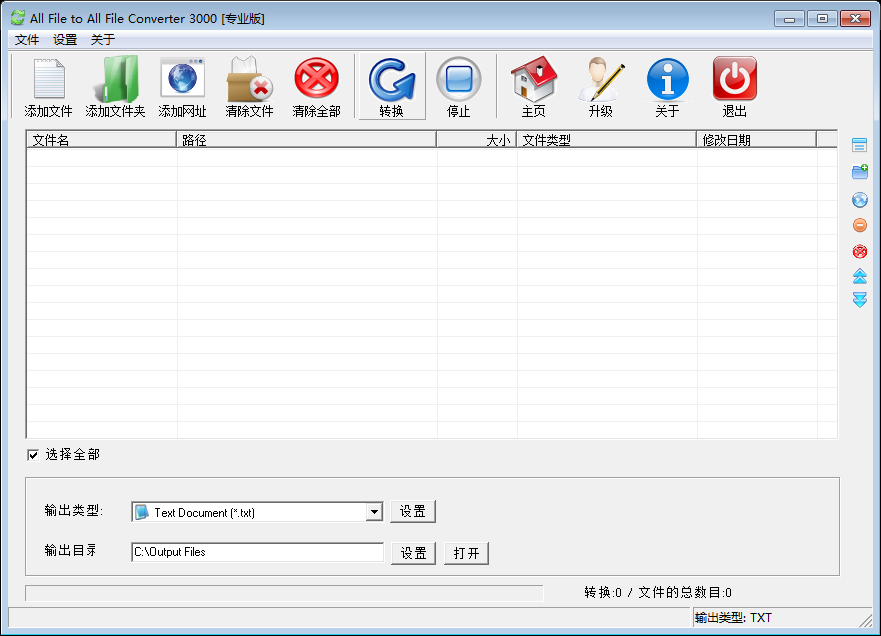Viewport: 881px width, 636px height.
Task: Move item up with sidebar double-arrow icon
Action: [859, 277]
